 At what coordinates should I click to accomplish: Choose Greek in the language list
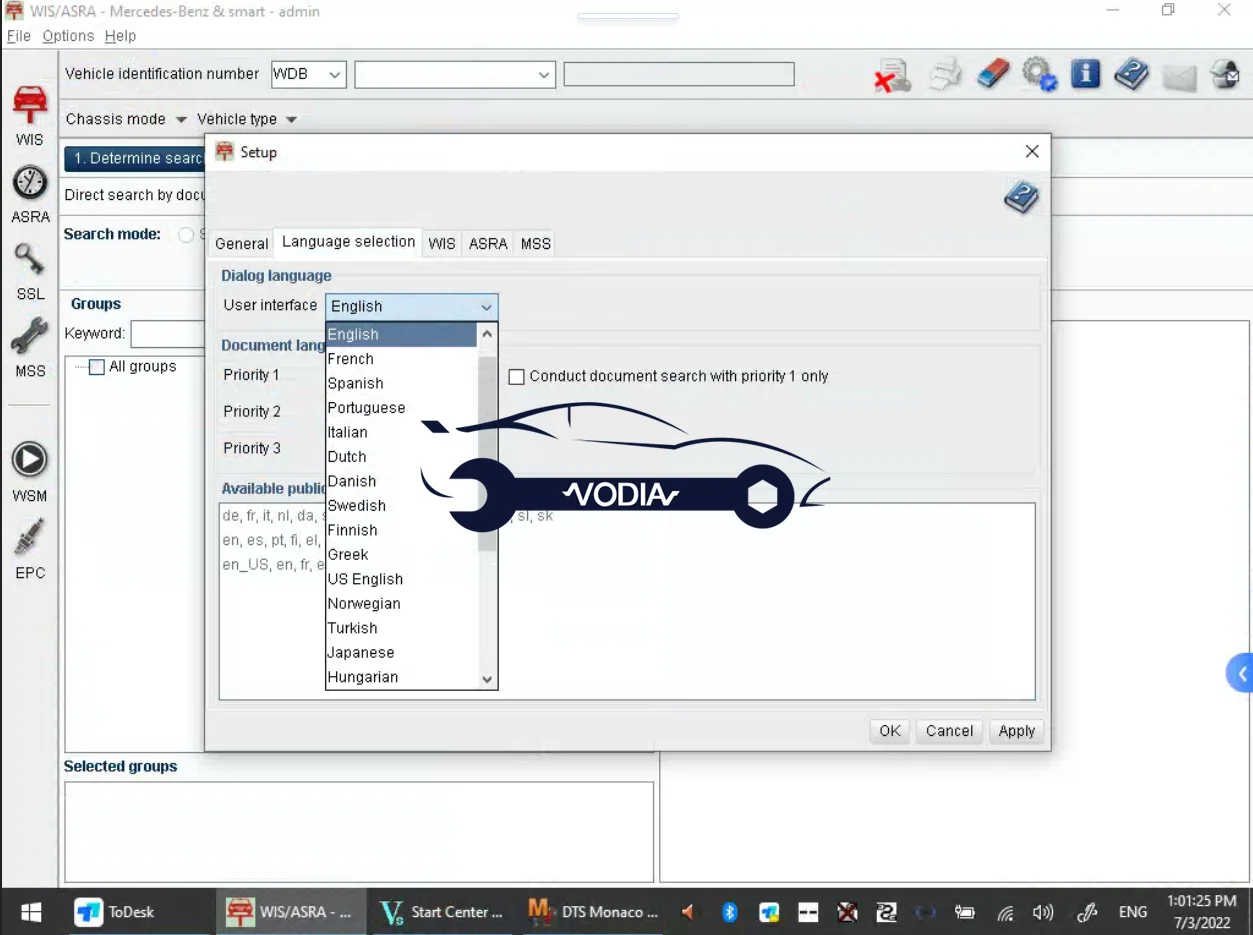[402, 555]
